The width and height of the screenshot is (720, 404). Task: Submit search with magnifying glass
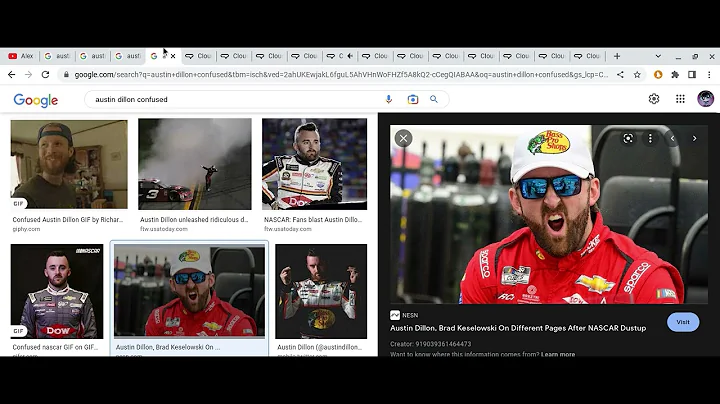coord(434,99)
